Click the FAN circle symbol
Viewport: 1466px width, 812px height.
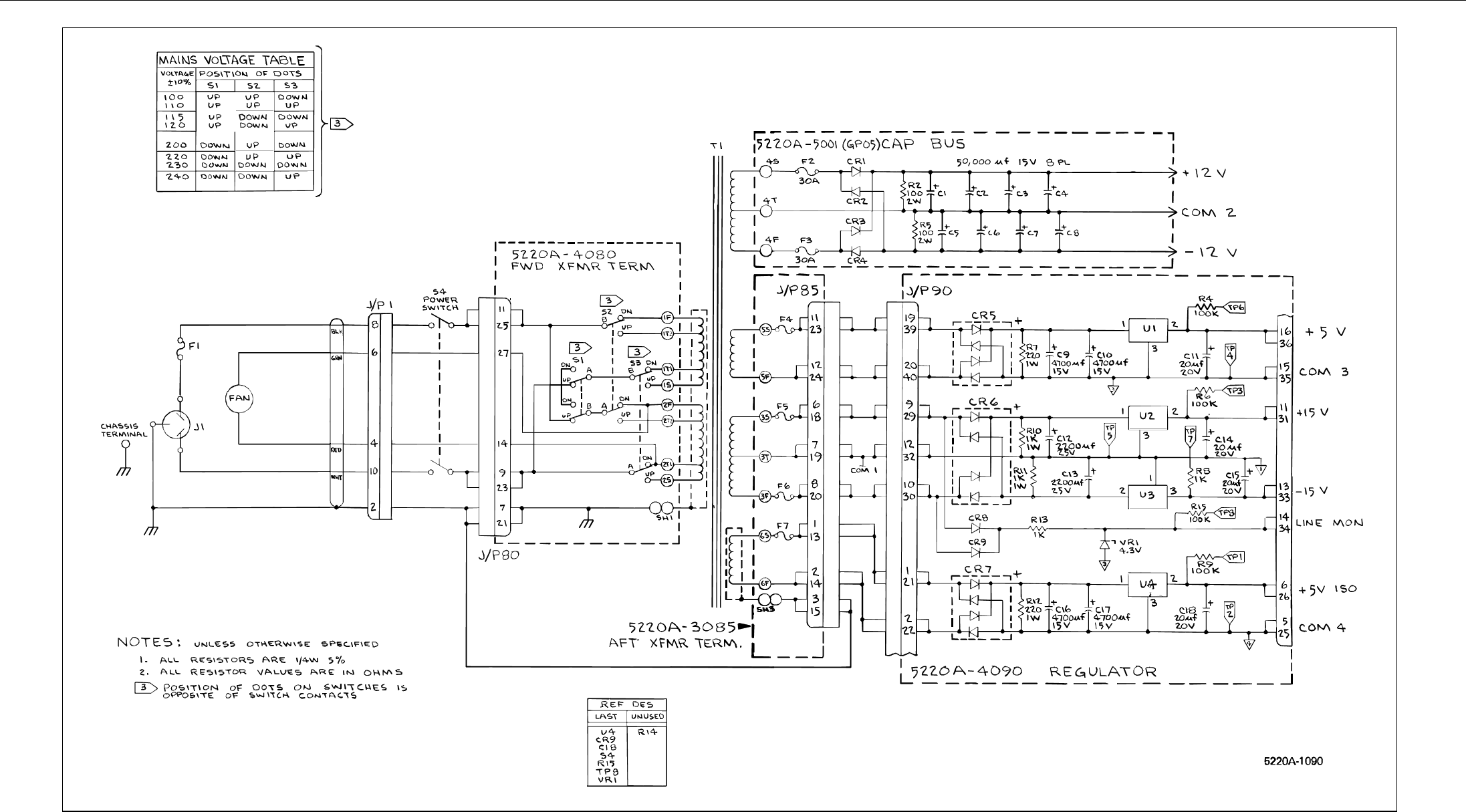point(239,398)
